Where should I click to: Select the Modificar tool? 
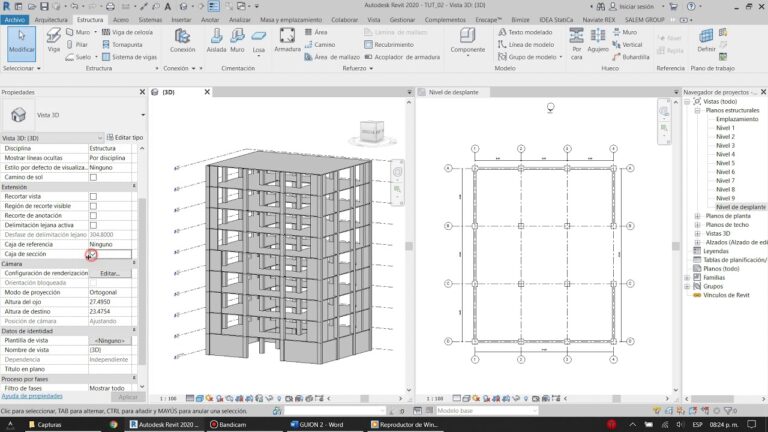[x=22, y=43]
